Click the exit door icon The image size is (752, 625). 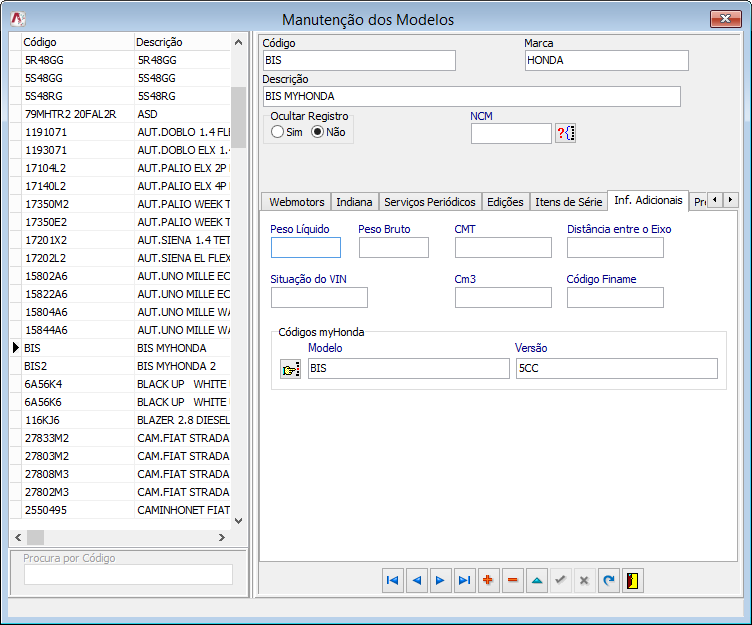click(632, 581)
